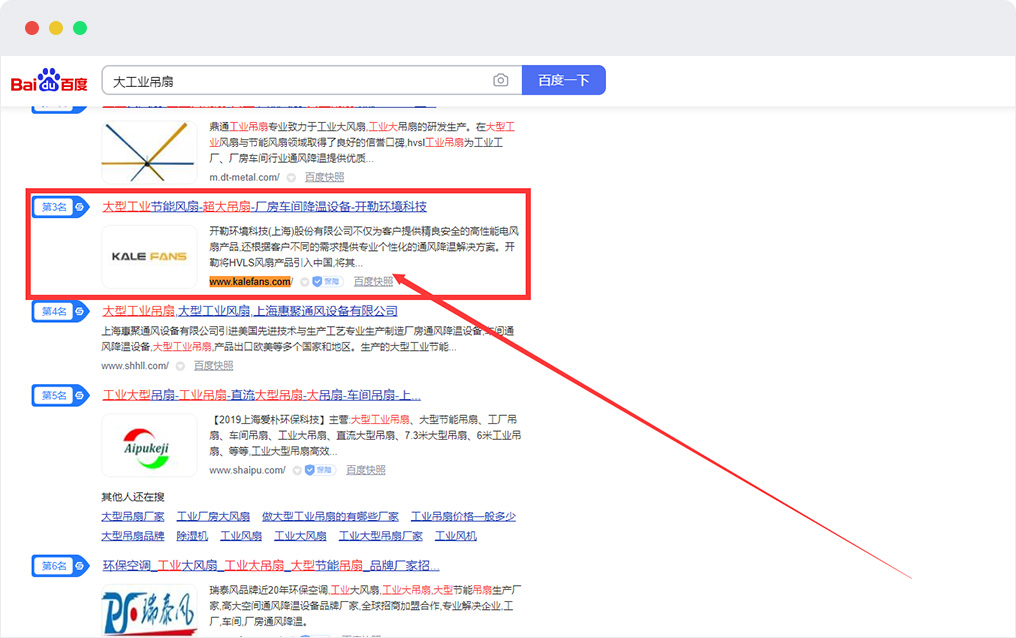
Task: Search related term 大型吊扇厂家
Action: click(133, 517)
